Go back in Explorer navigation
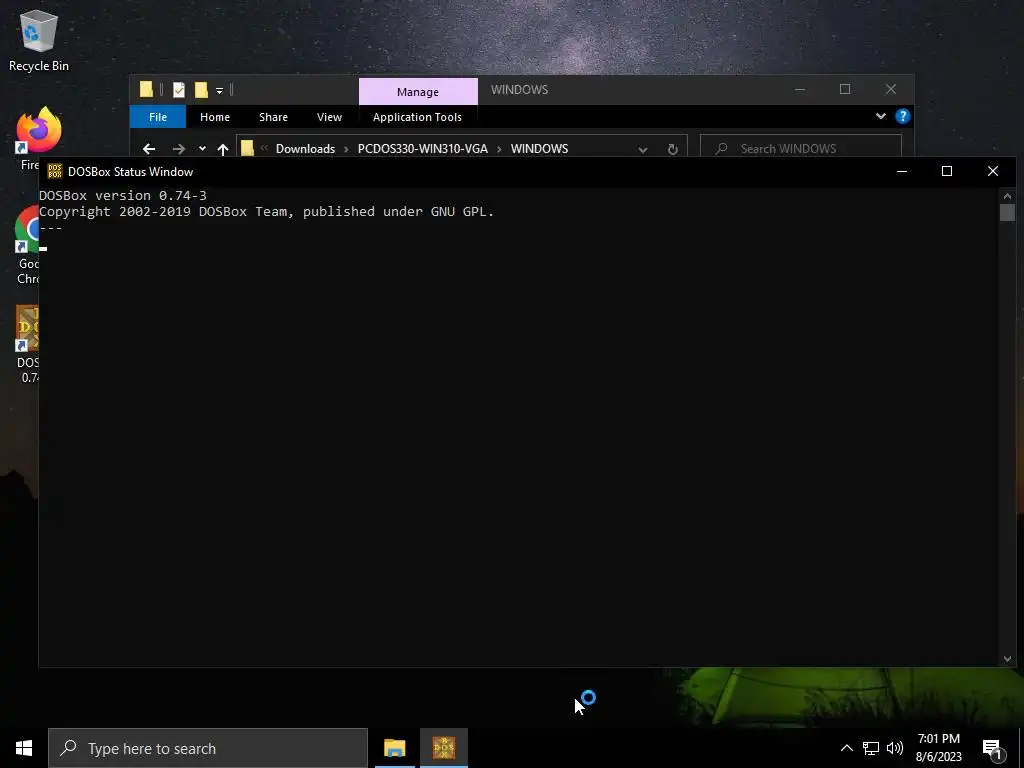Screen dimensions: 1024x768 149,149
